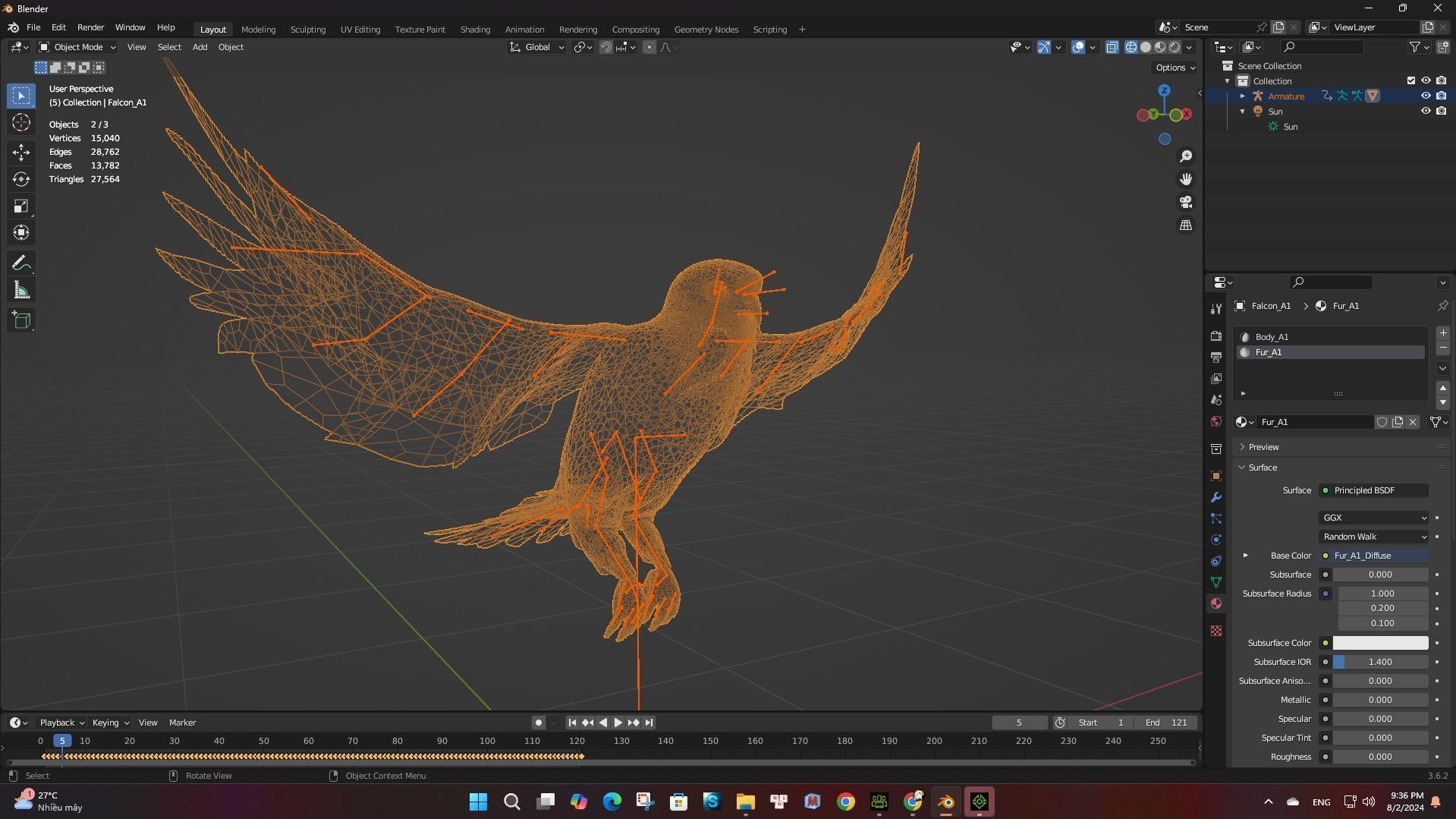Open the Keying popover
Screen dimensions: 1456x819
pos(110,723)
